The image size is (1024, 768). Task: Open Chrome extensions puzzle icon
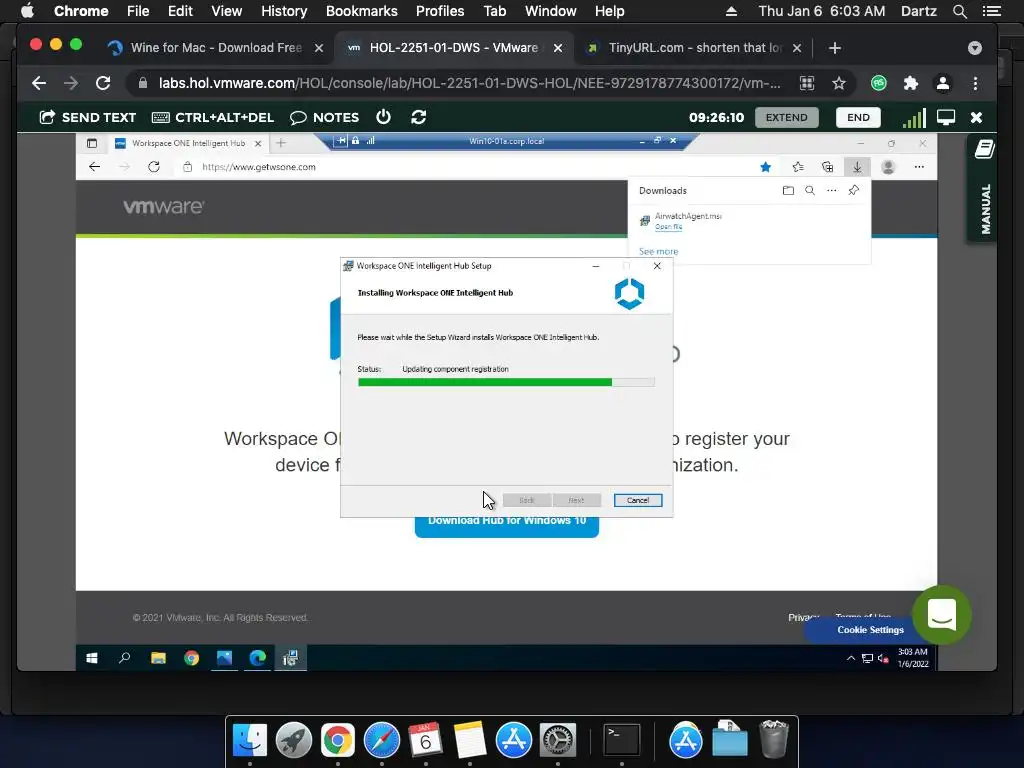pyautogui.click(x=910, y=83)
